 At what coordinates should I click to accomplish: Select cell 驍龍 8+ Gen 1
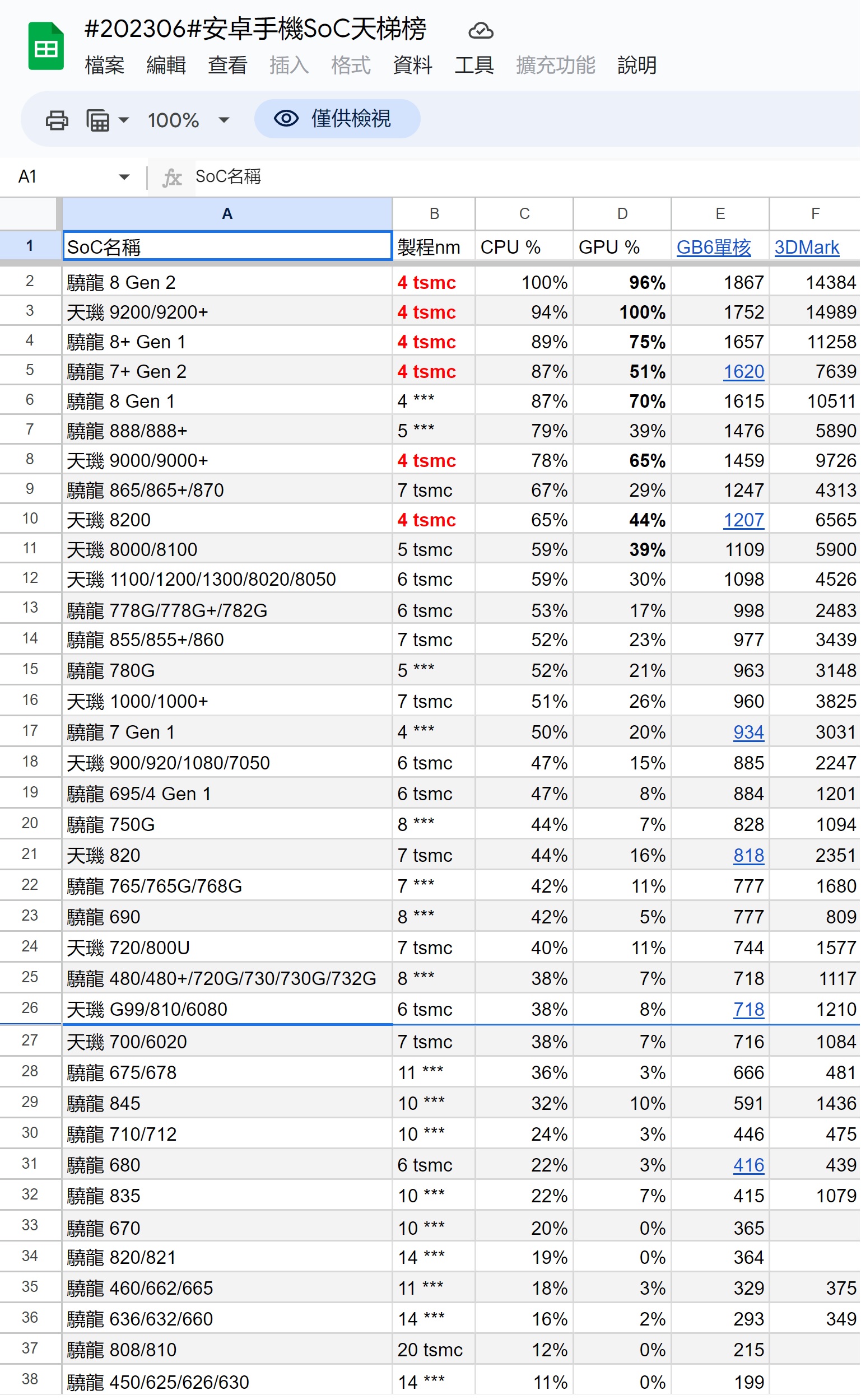tap(227, 342)
